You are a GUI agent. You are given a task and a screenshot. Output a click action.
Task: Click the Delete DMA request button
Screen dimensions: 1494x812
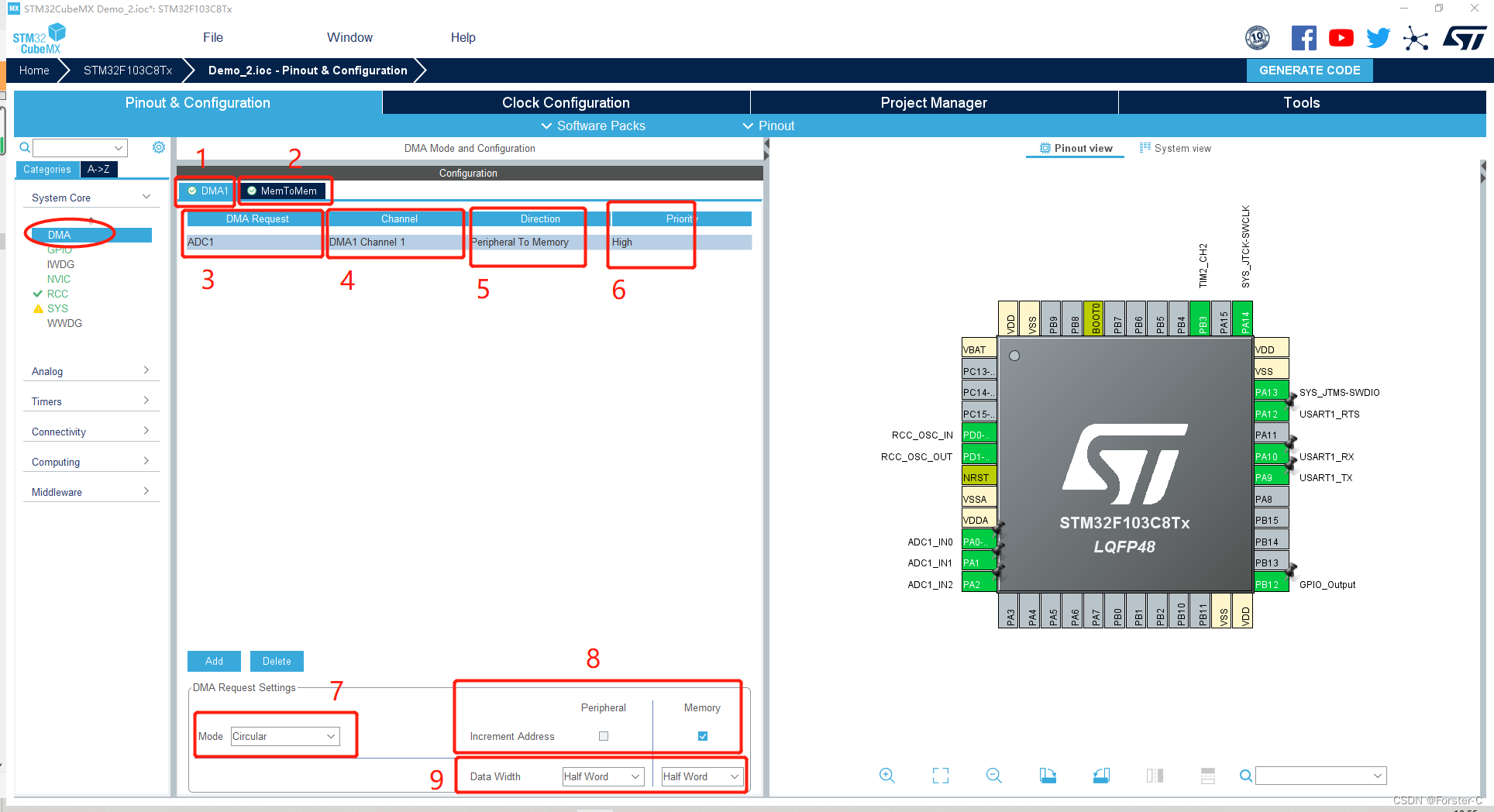(277, 661)
